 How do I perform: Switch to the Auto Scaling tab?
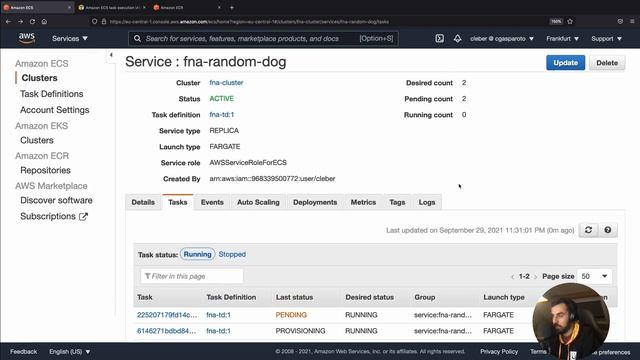tap(258, 202)
